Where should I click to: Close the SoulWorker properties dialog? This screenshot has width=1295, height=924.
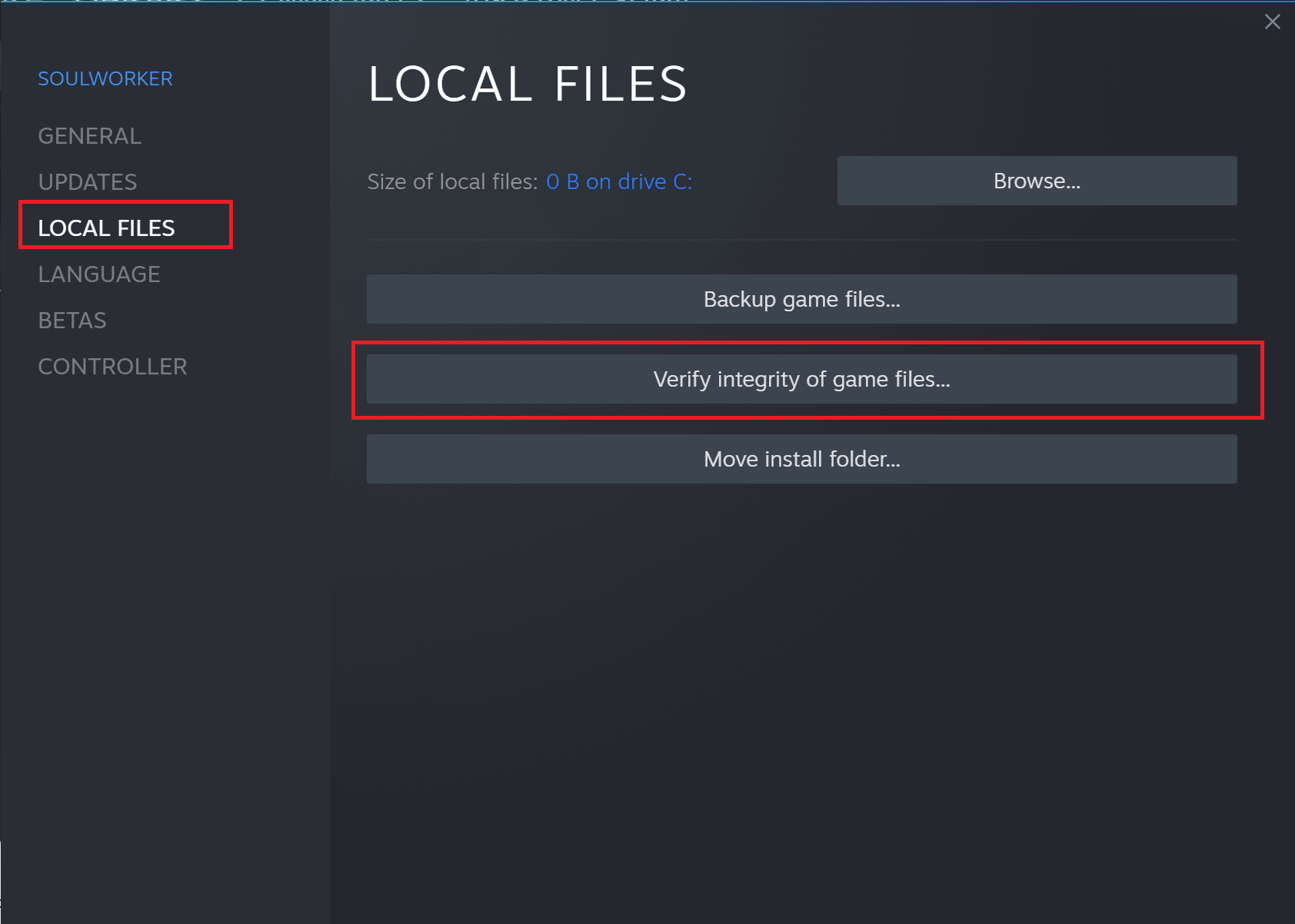click(1272, 22)
